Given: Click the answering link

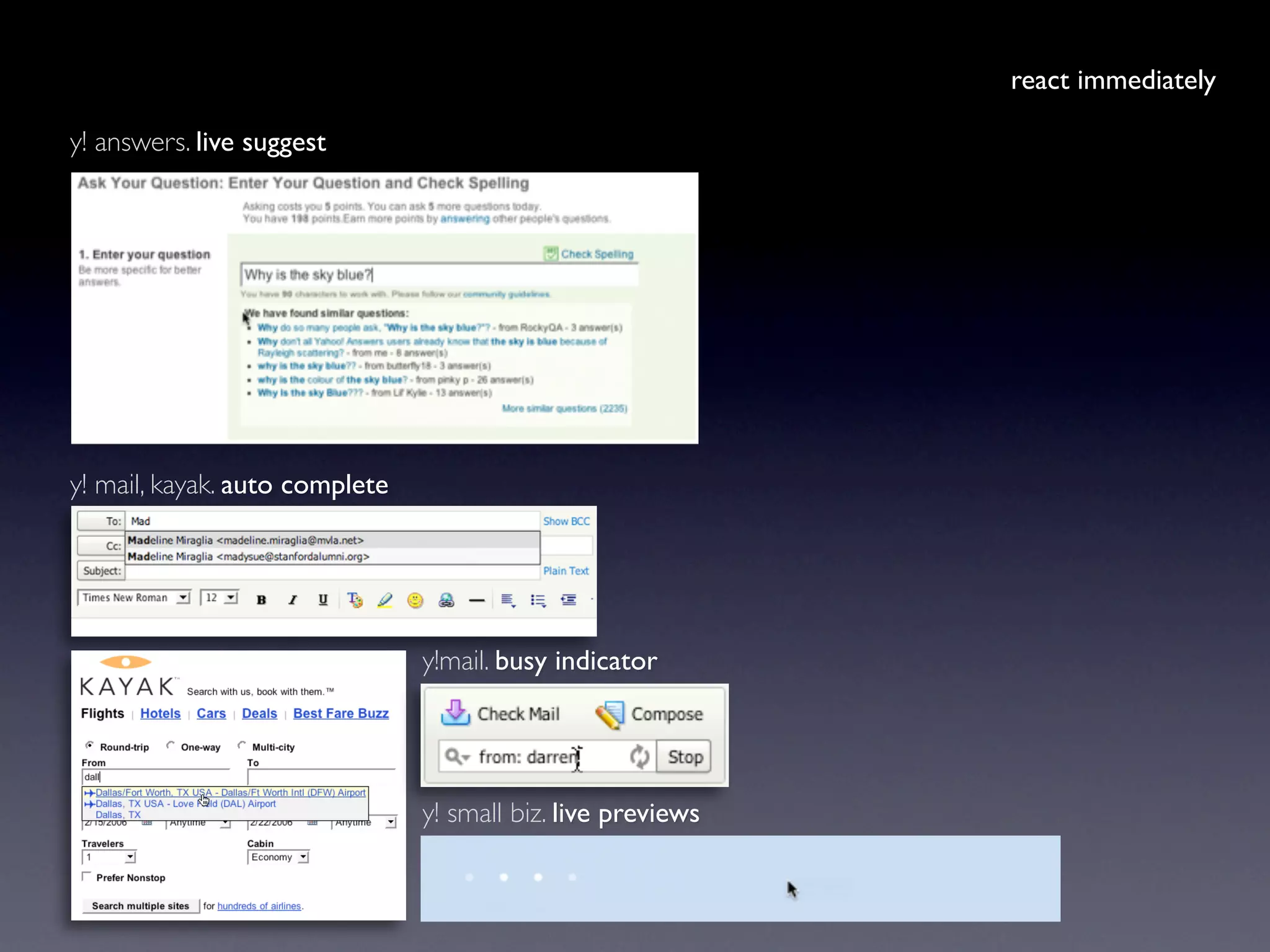Looking at the screenshot, I should 465,219.
